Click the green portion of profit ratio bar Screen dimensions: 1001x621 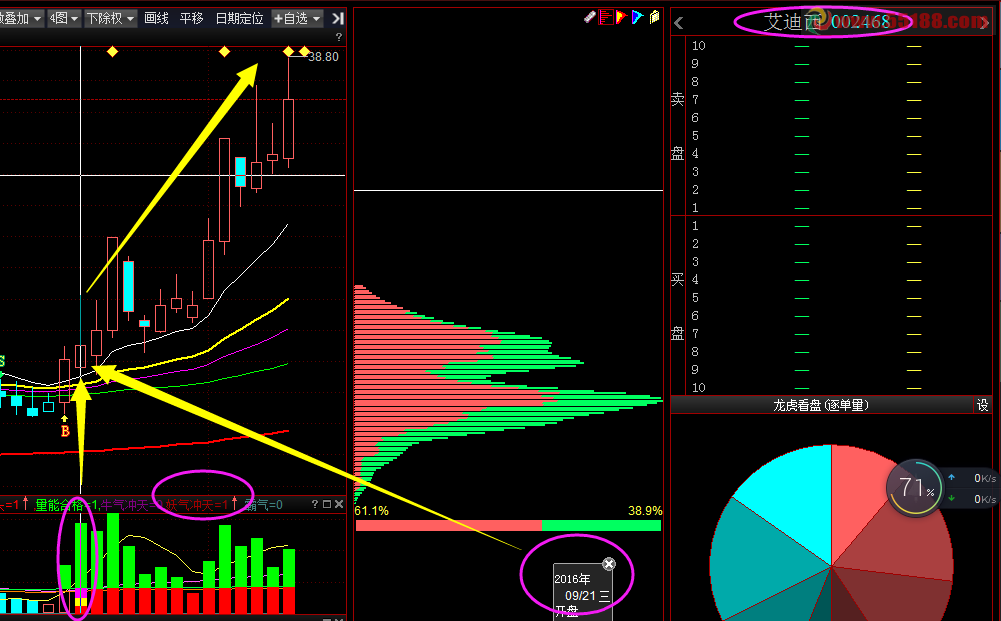pyautogui.click(x=601, y=525)
